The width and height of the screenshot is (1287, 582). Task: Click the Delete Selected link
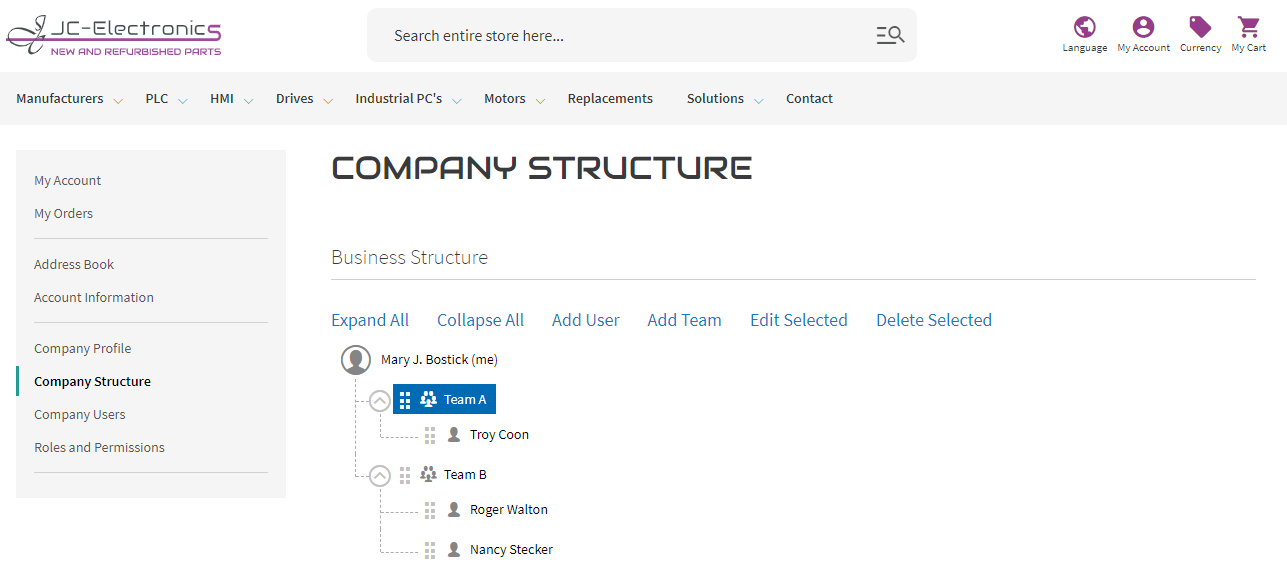click(x=934, y=320)
